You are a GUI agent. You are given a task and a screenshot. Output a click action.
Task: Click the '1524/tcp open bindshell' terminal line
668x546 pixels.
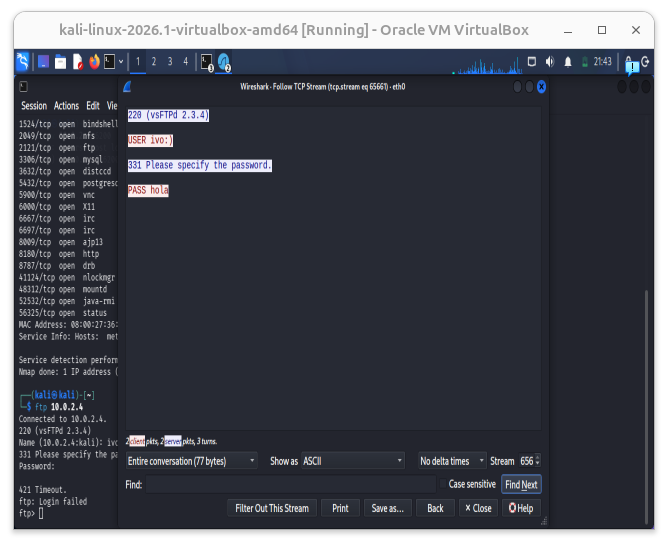pyautogui.click(x=68, y=124)
